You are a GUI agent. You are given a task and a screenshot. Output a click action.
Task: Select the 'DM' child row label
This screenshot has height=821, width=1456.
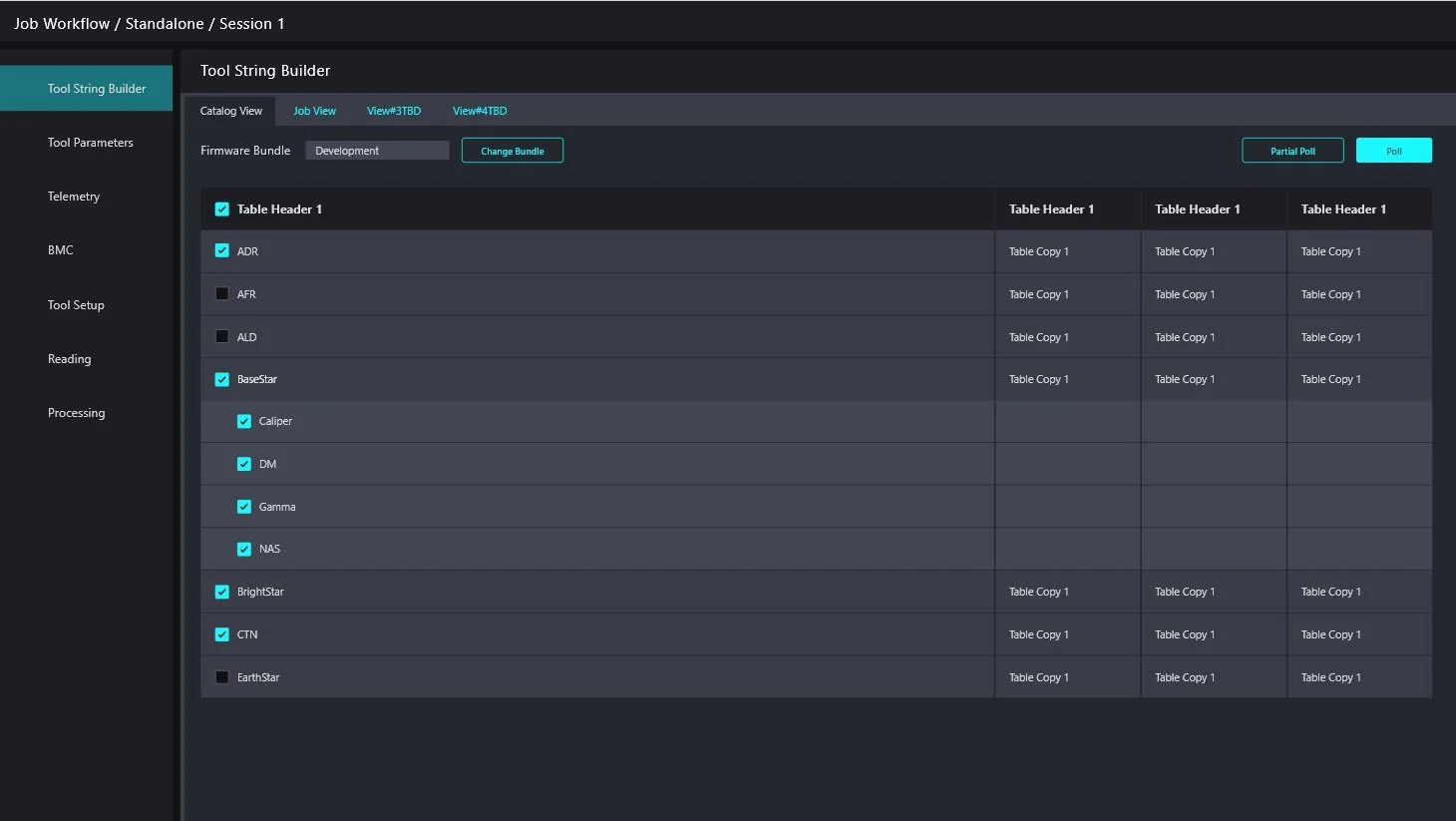267,464
